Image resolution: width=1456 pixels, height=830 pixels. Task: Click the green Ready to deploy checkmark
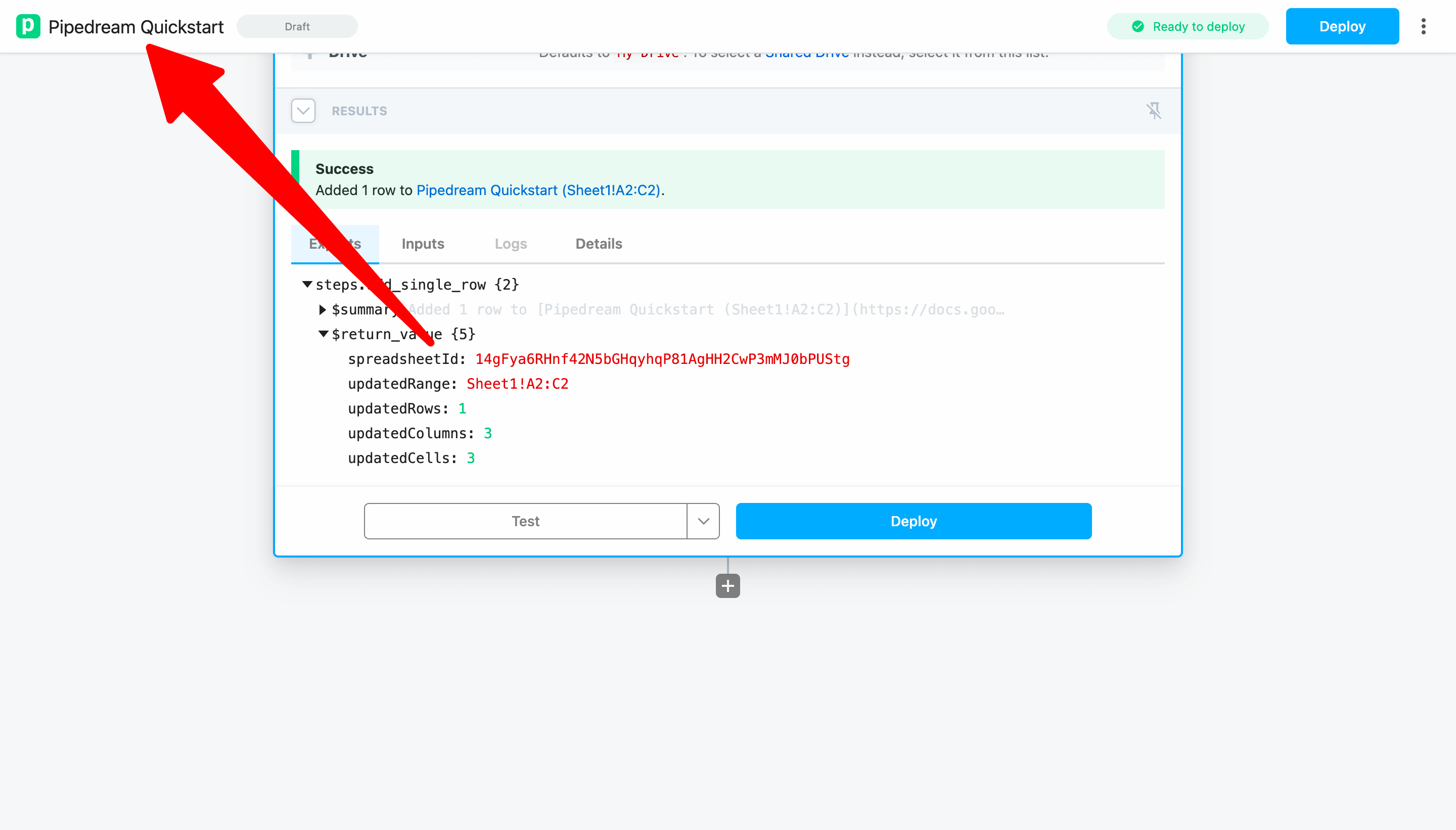[x=1137, y=26]
